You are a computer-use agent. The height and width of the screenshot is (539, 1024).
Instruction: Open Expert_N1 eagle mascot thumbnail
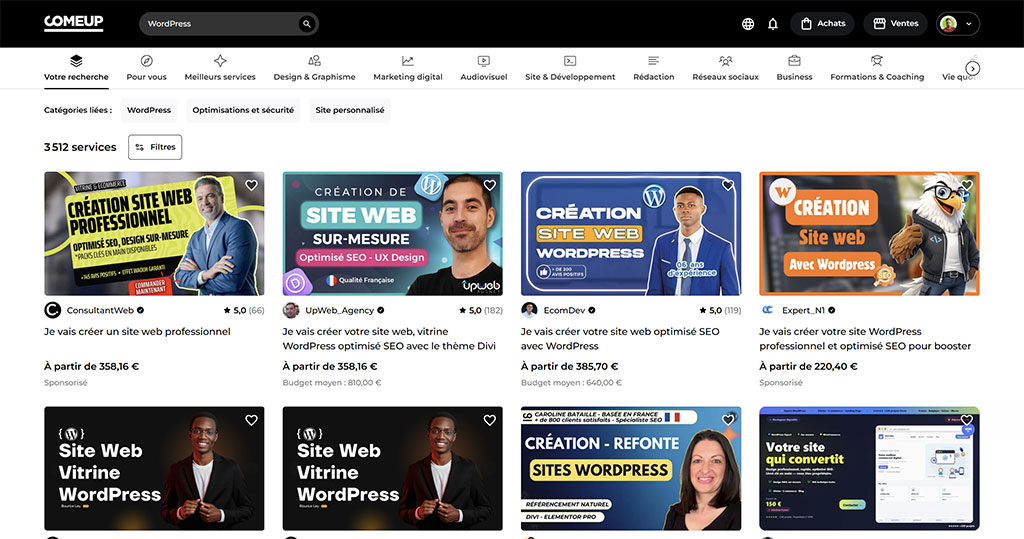click(869, 233)
